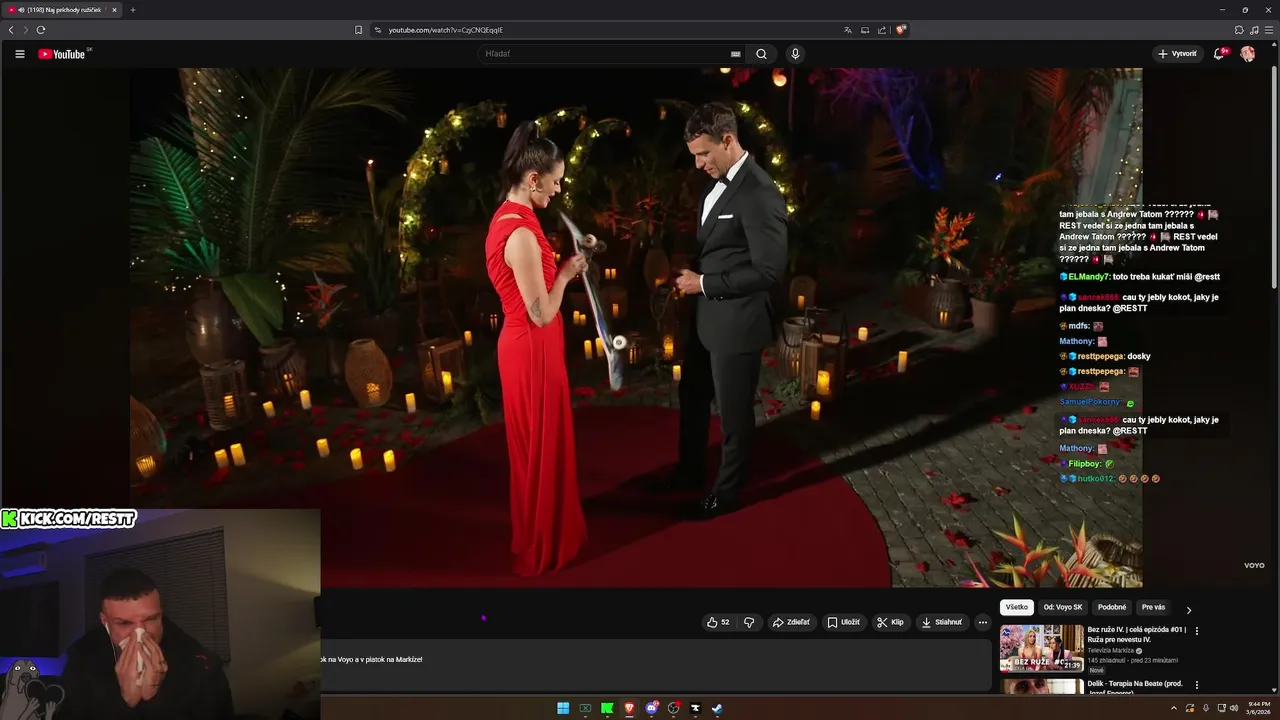The height and width of the screenshot is (720, 1280).
Task: Open a new browser tab
Action: click(x=133, y=9)
